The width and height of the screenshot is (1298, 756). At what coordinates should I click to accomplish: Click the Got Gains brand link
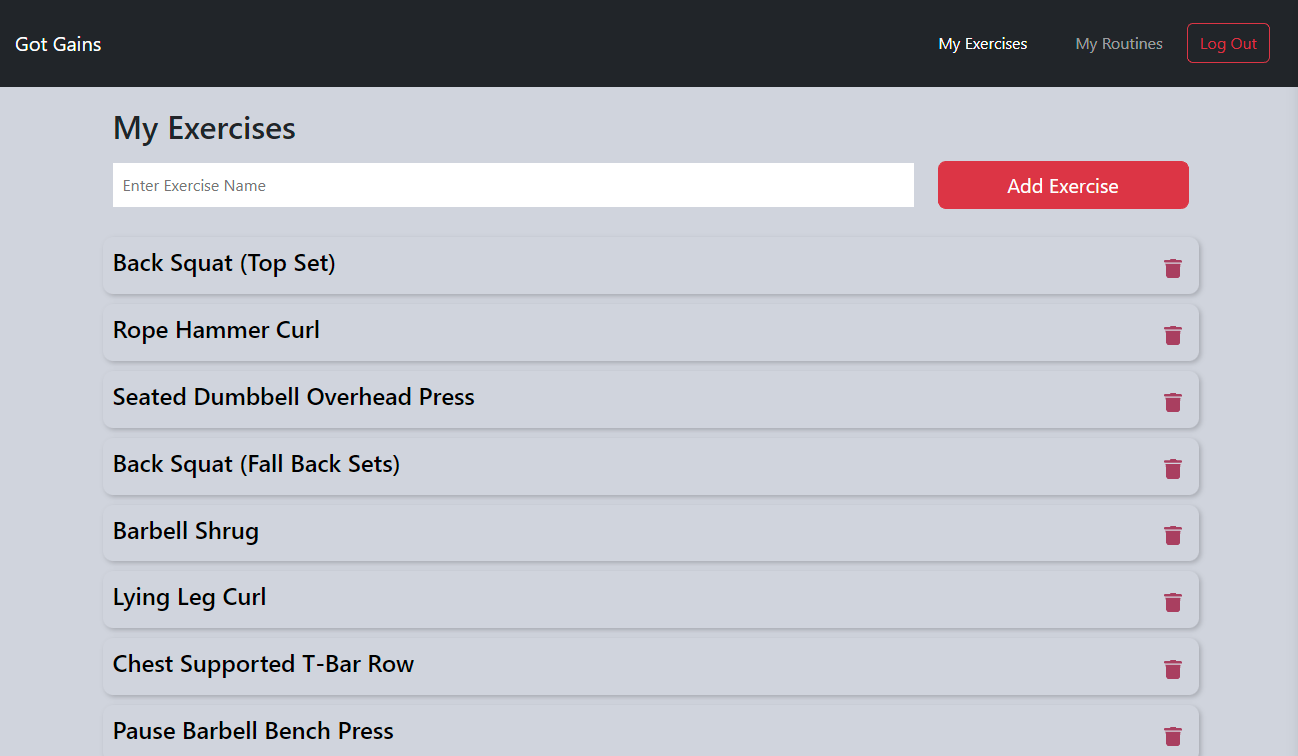click(x=57, y=43)
